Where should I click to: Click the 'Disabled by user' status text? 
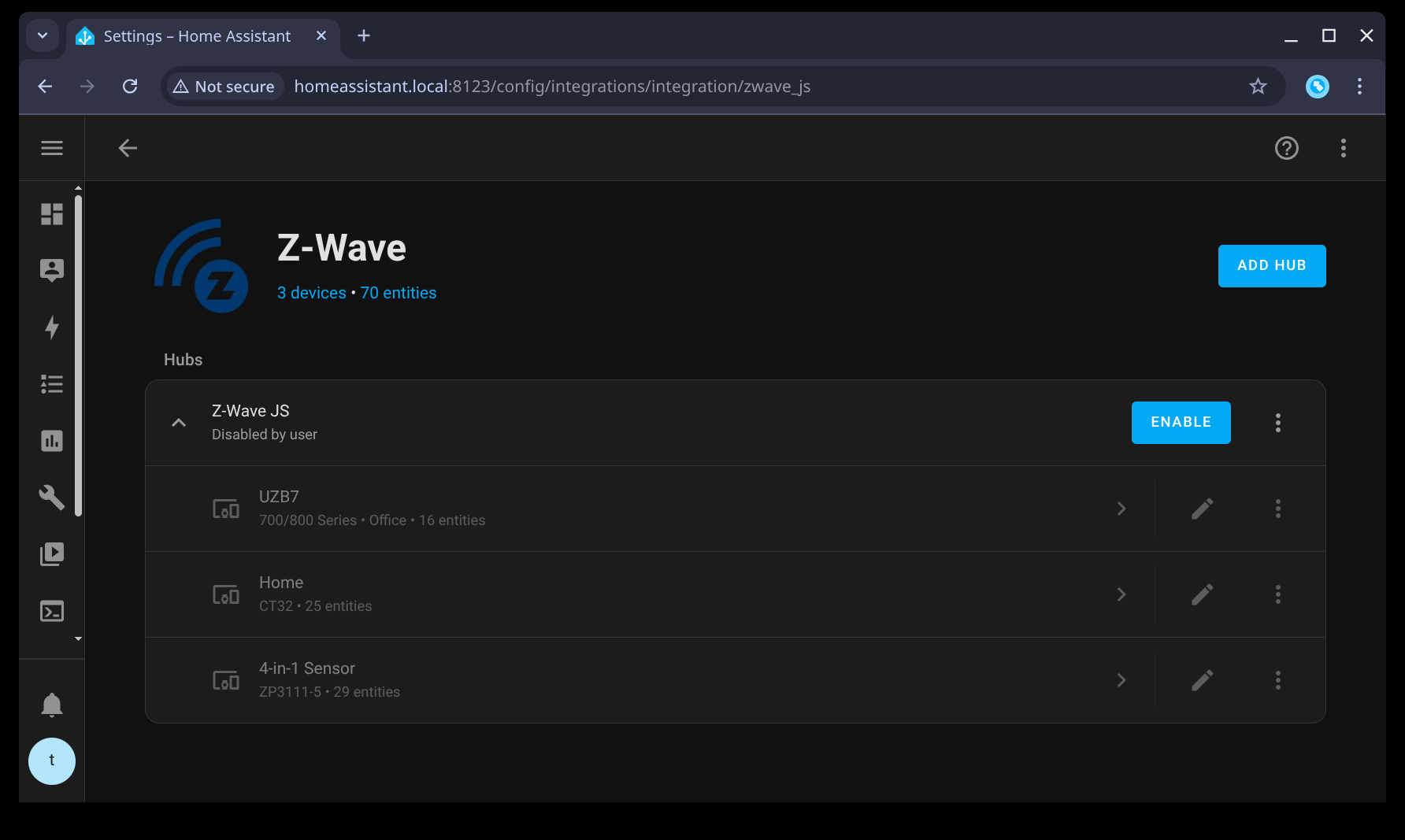click(265, 435)
